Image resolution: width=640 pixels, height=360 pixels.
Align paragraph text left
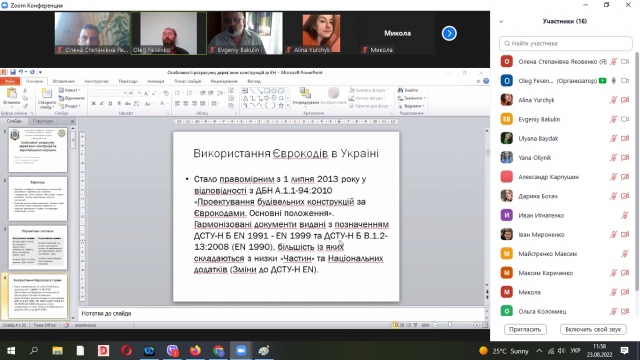[x=177, y=104]
